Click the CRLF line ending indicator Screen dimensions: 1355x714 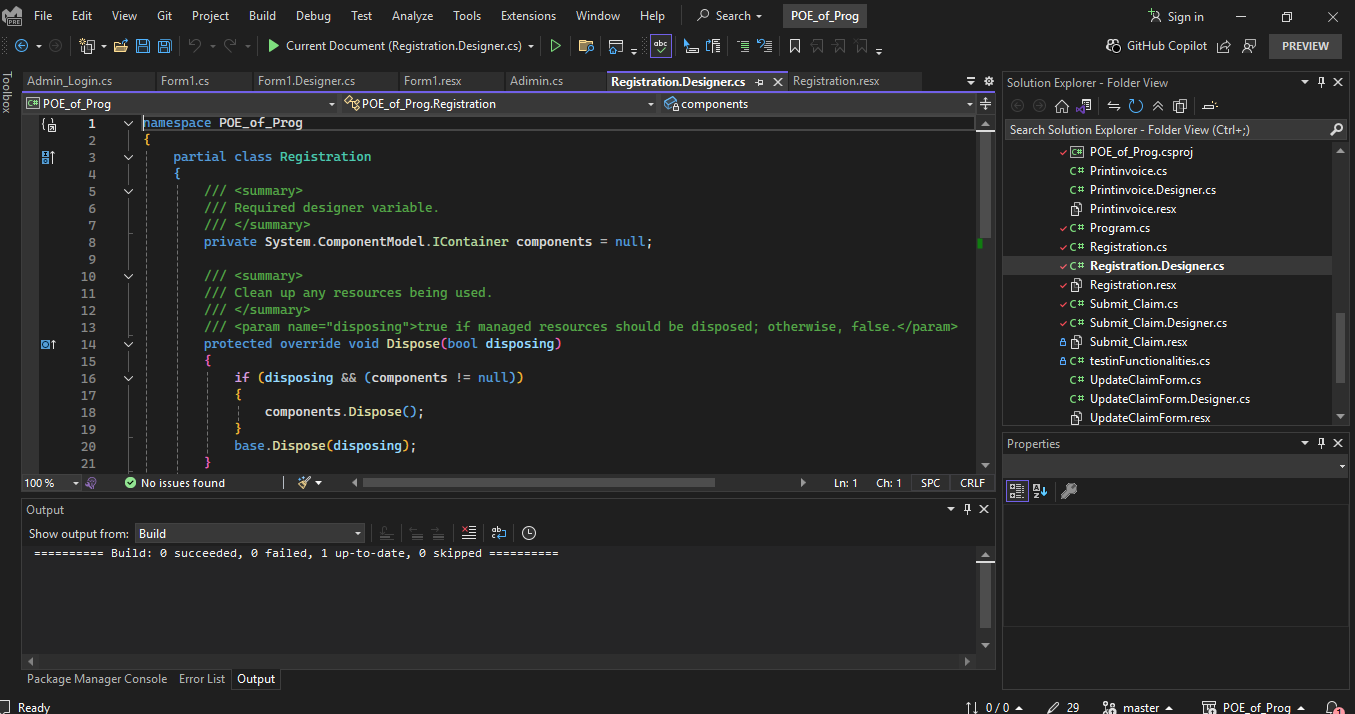pyautogui.click(x=972, y=483)
